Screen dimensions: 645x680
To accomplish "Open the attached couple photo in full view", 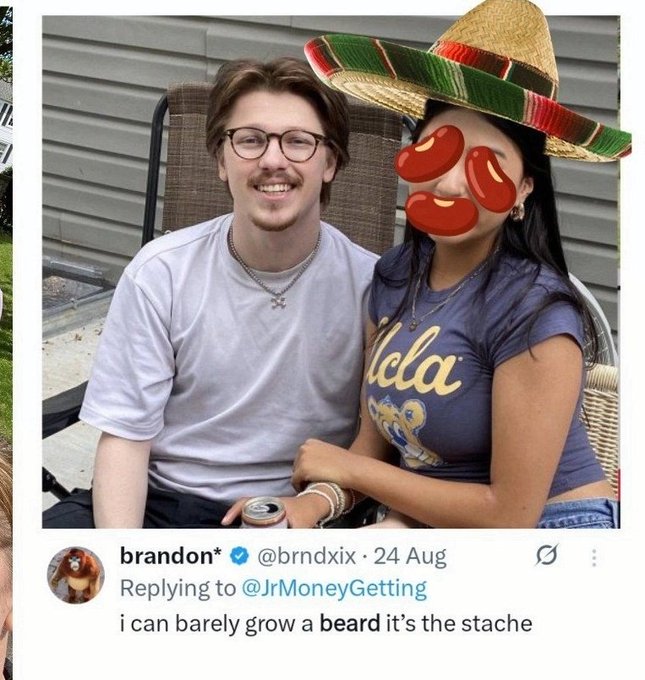I will [x=331, y=272].
